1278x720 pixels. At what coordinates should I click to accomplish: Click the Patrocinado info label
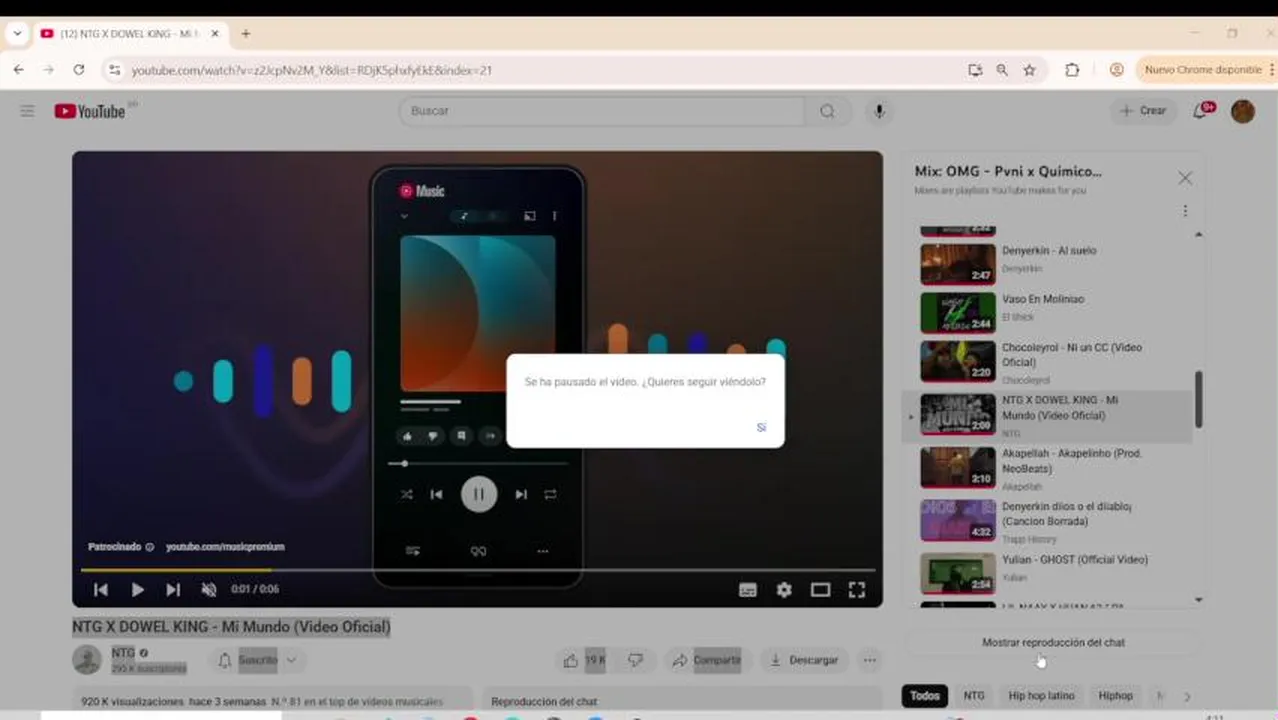121,547
